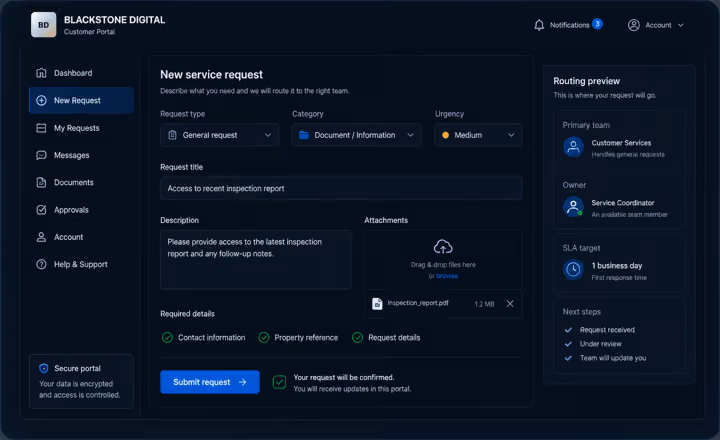Toggle the Request details check
Viewport: 720px width, 440px height.
tap(357, 338)
